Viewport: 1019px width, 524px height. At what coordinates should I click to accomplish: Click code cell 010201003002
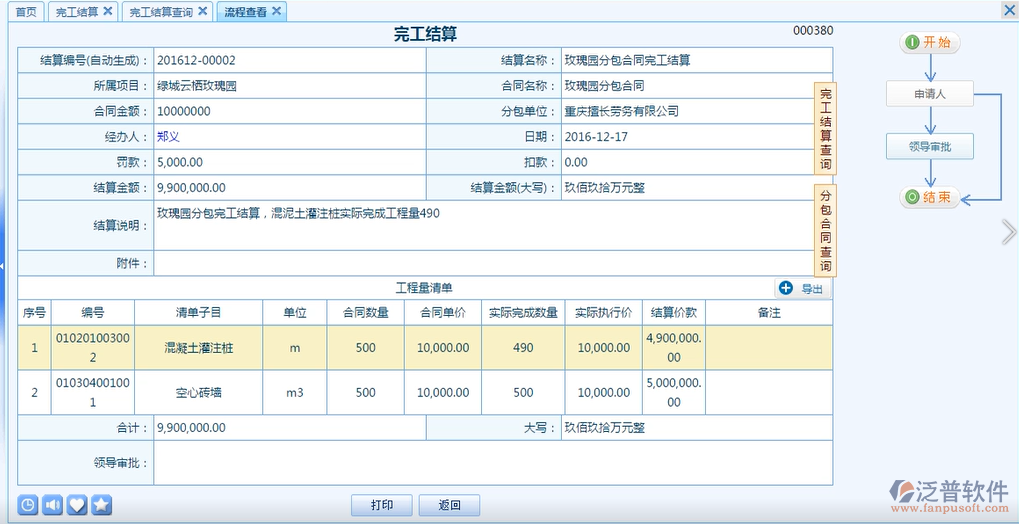tap(92, 348)
